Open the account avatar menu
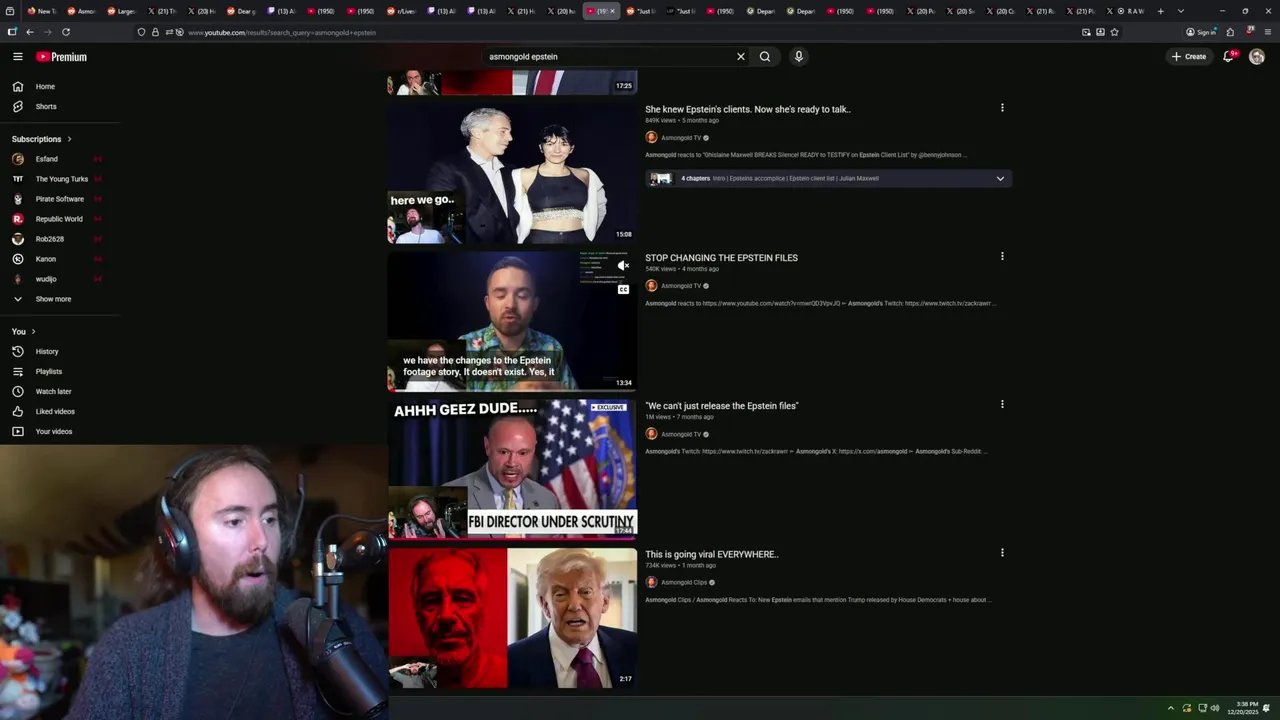This screenshot has height=720, width=1280. (x=1257, y=57)
